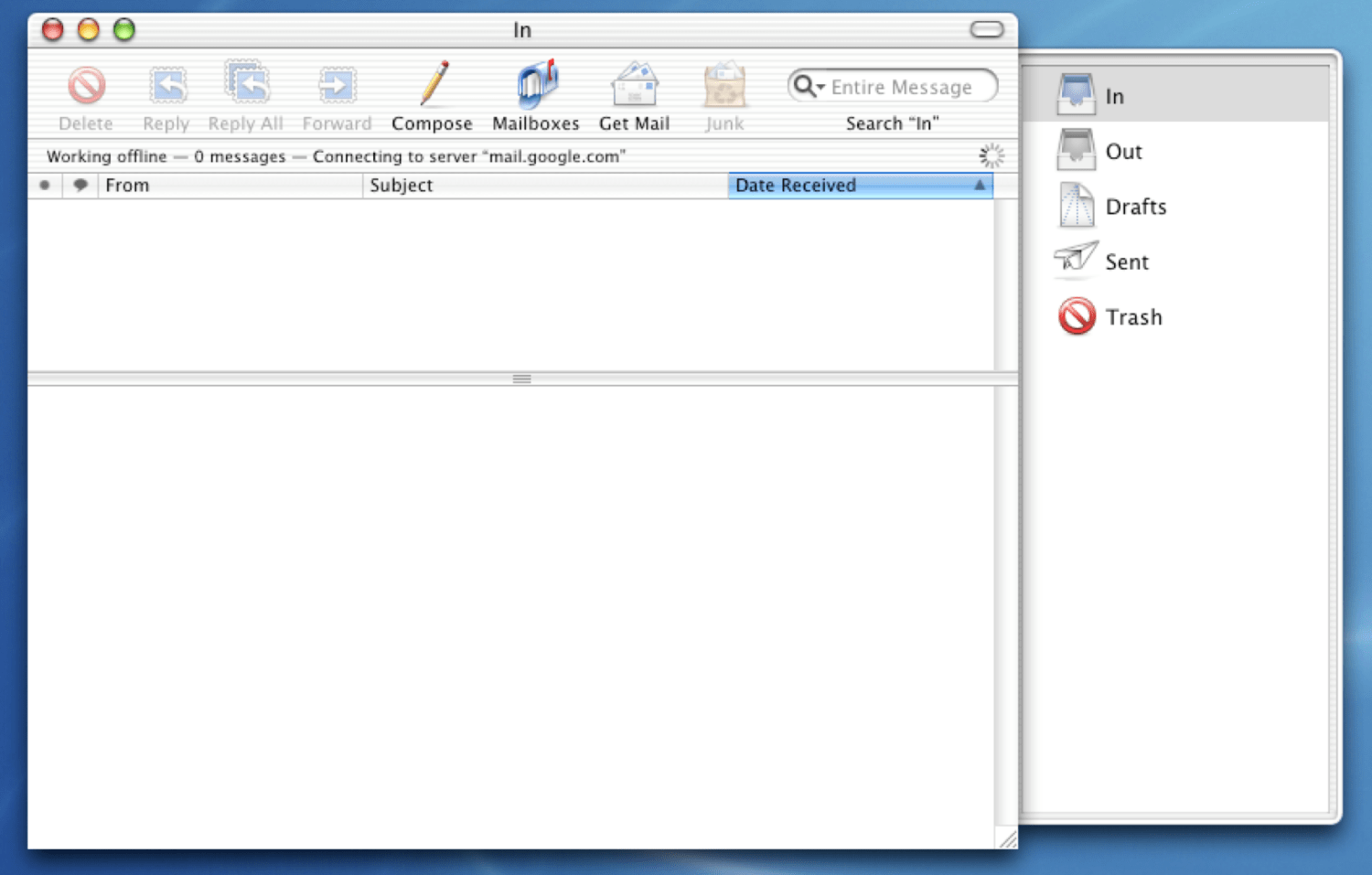The width and height of the screenshot is (1372, 875).
Task: Sort by Date Received column header
Action: pos(861,186)
